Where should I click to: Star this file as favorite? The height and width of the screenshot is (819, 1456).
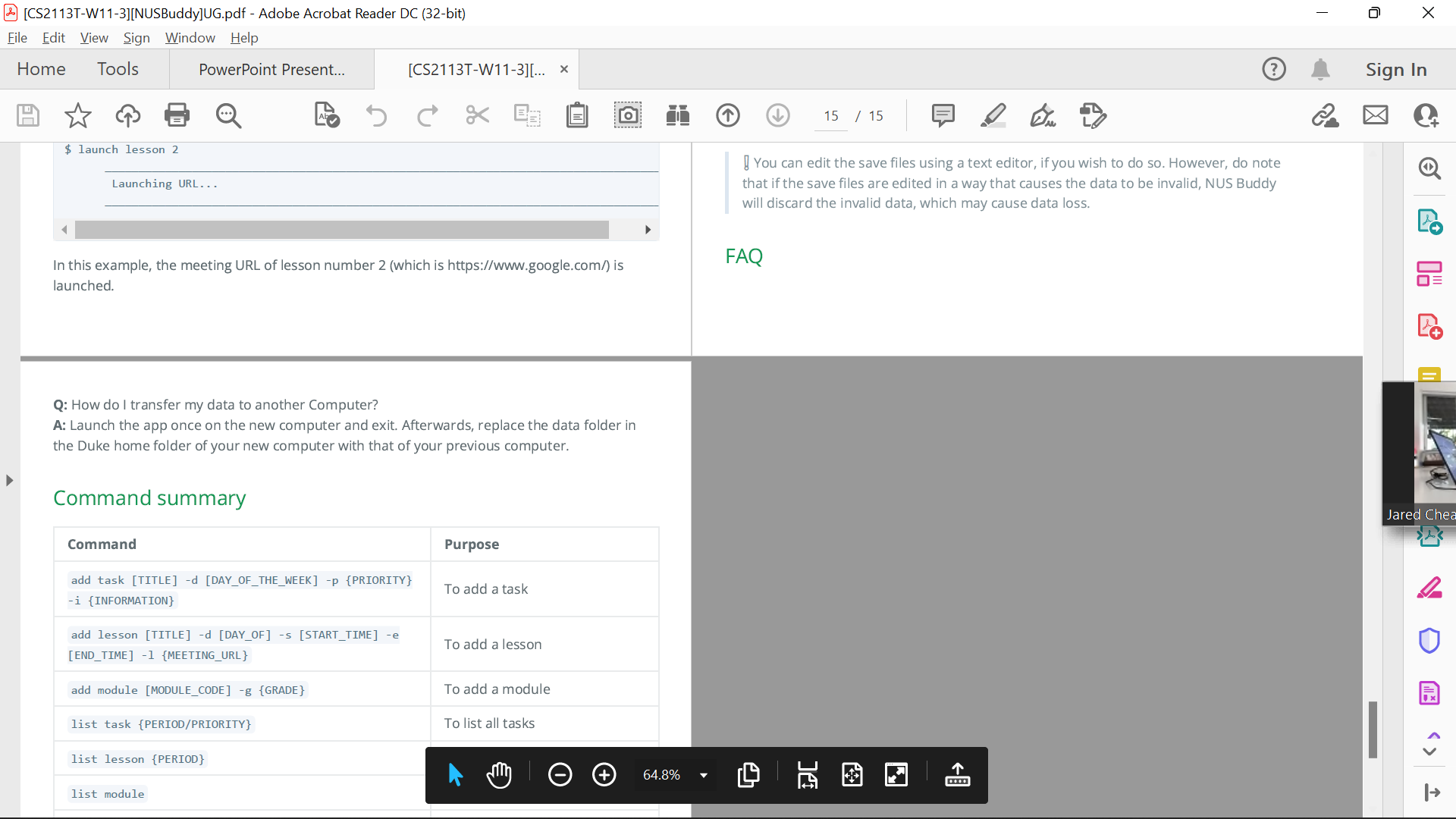tap(77, 115)
